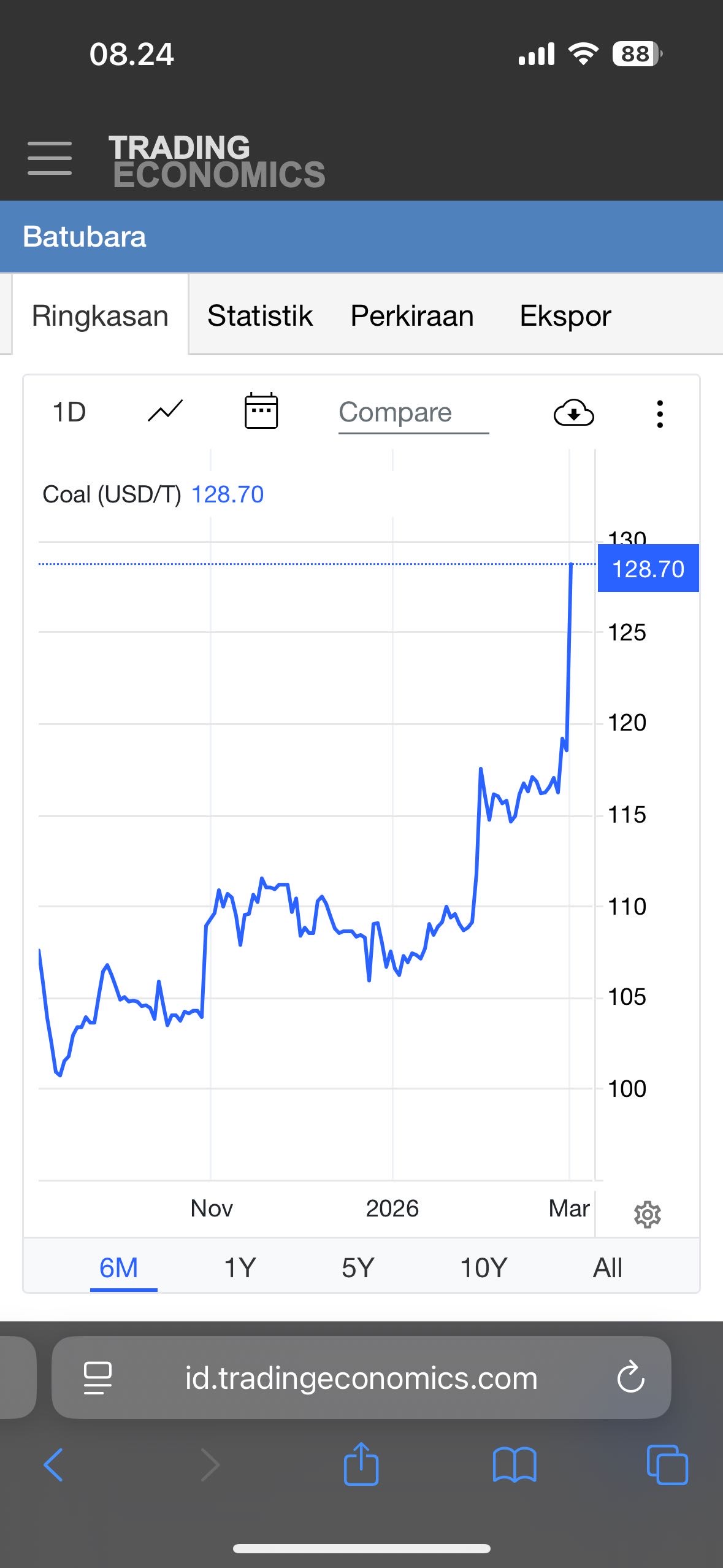
Task: Open the hamburger navigation menu
Action: tap(50, 158)
